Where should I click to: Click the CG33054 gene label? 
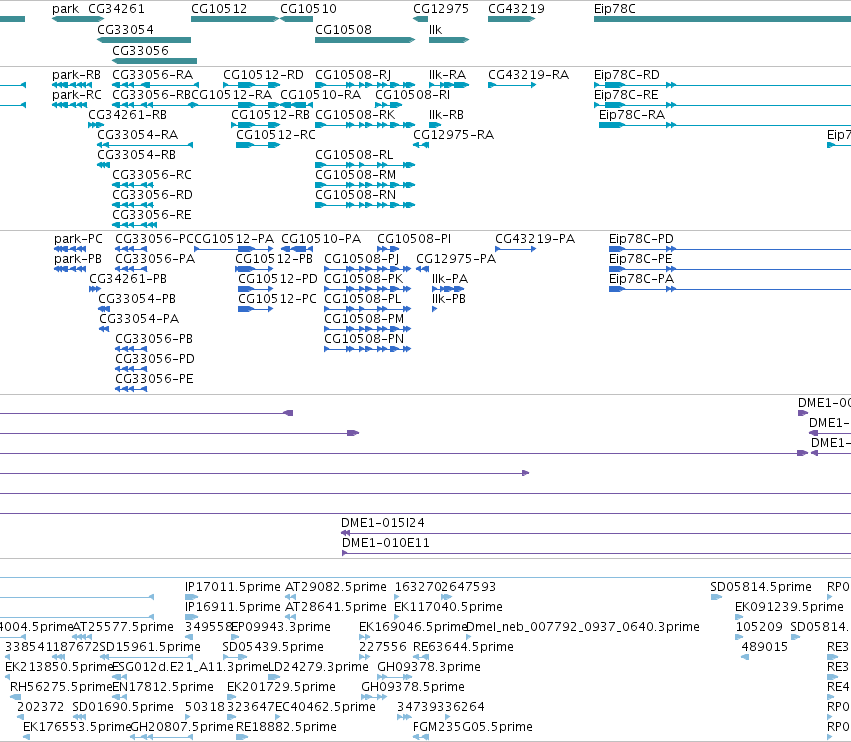pyautogui.click(x=125, y=30)
